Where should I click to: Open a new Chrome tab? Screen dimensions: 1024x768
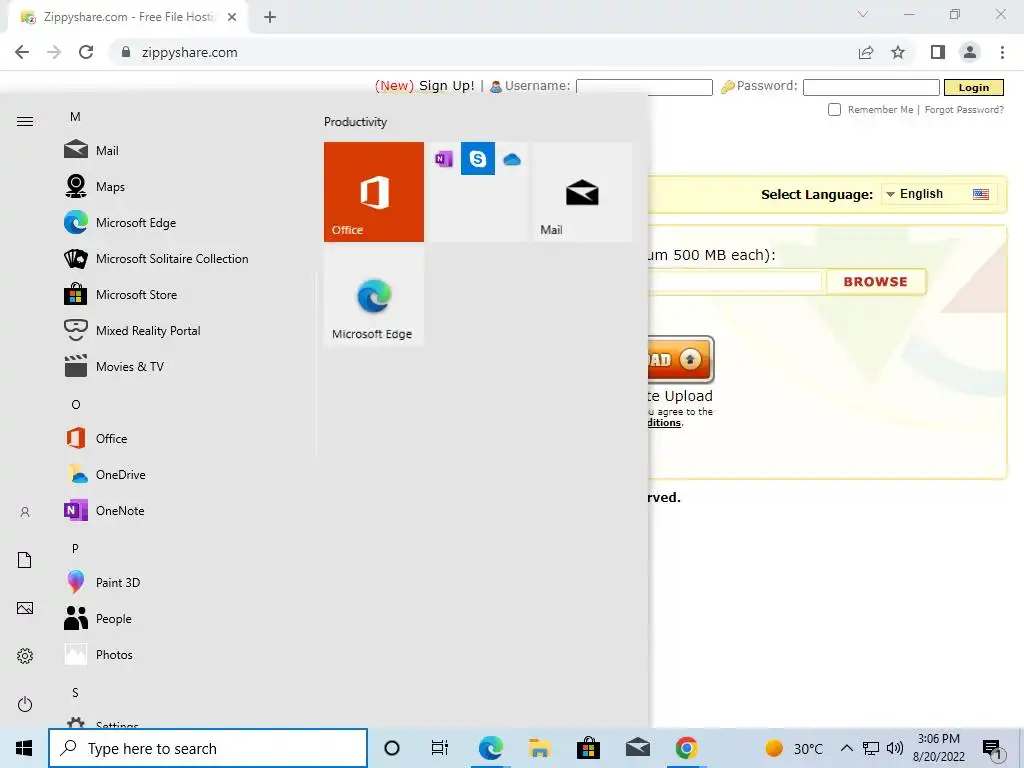click(x=270, y=17)
